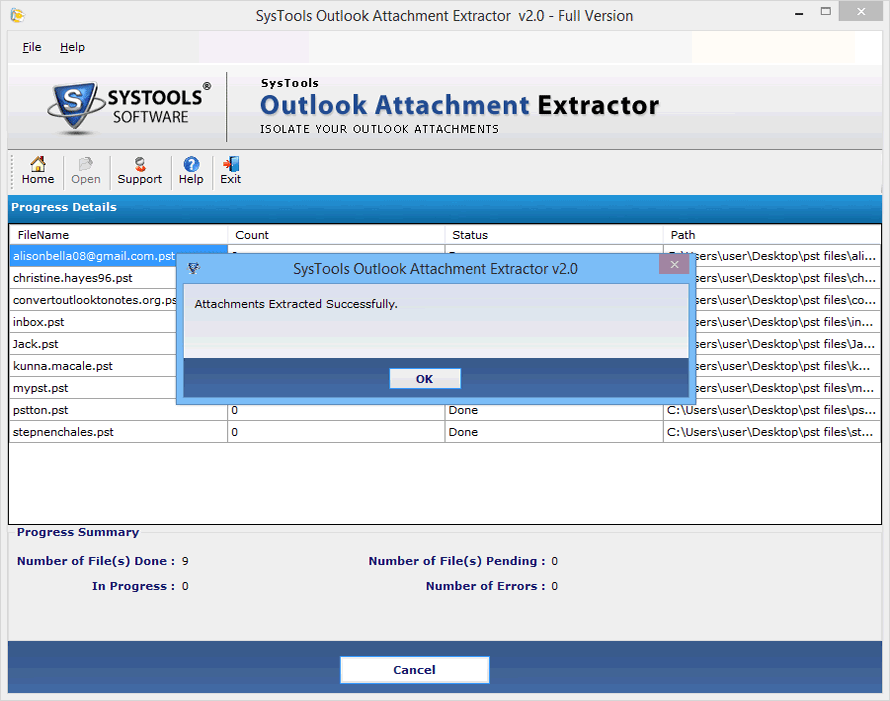Click the path cell for pstton.pst
The height and width of the screenshot is (701, 890).
pos(772,410)
